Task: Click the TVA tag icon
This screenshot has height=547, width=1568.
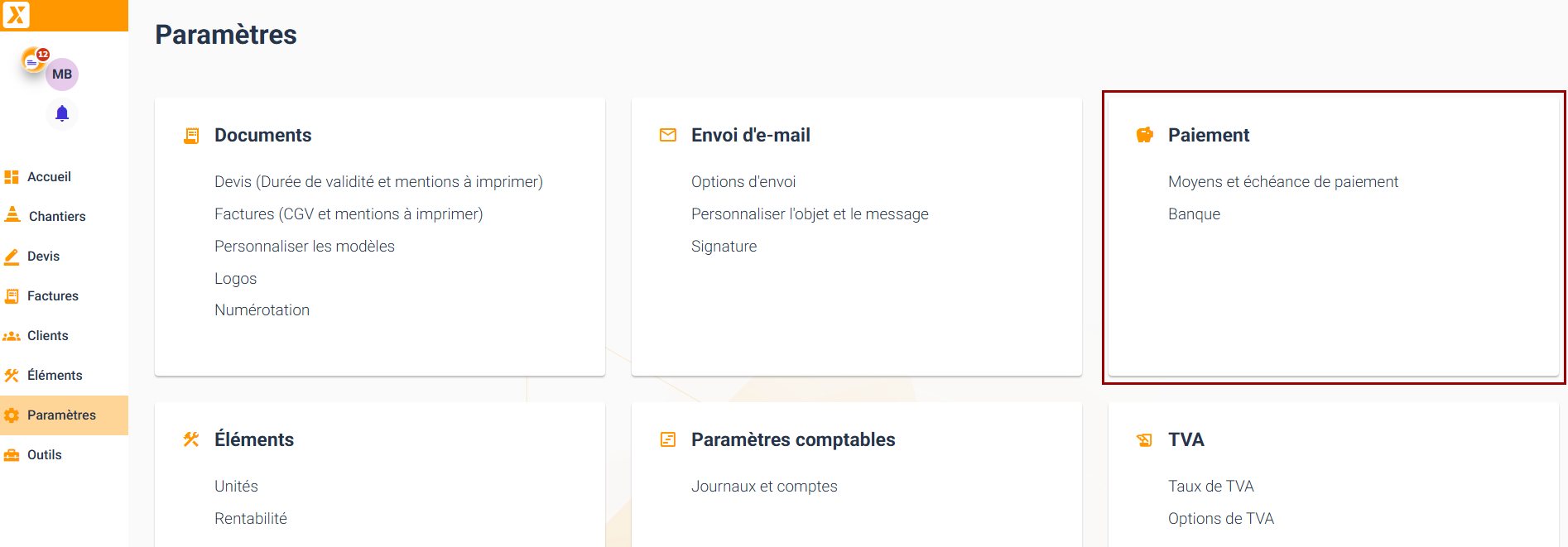Action: point(1145,439)
